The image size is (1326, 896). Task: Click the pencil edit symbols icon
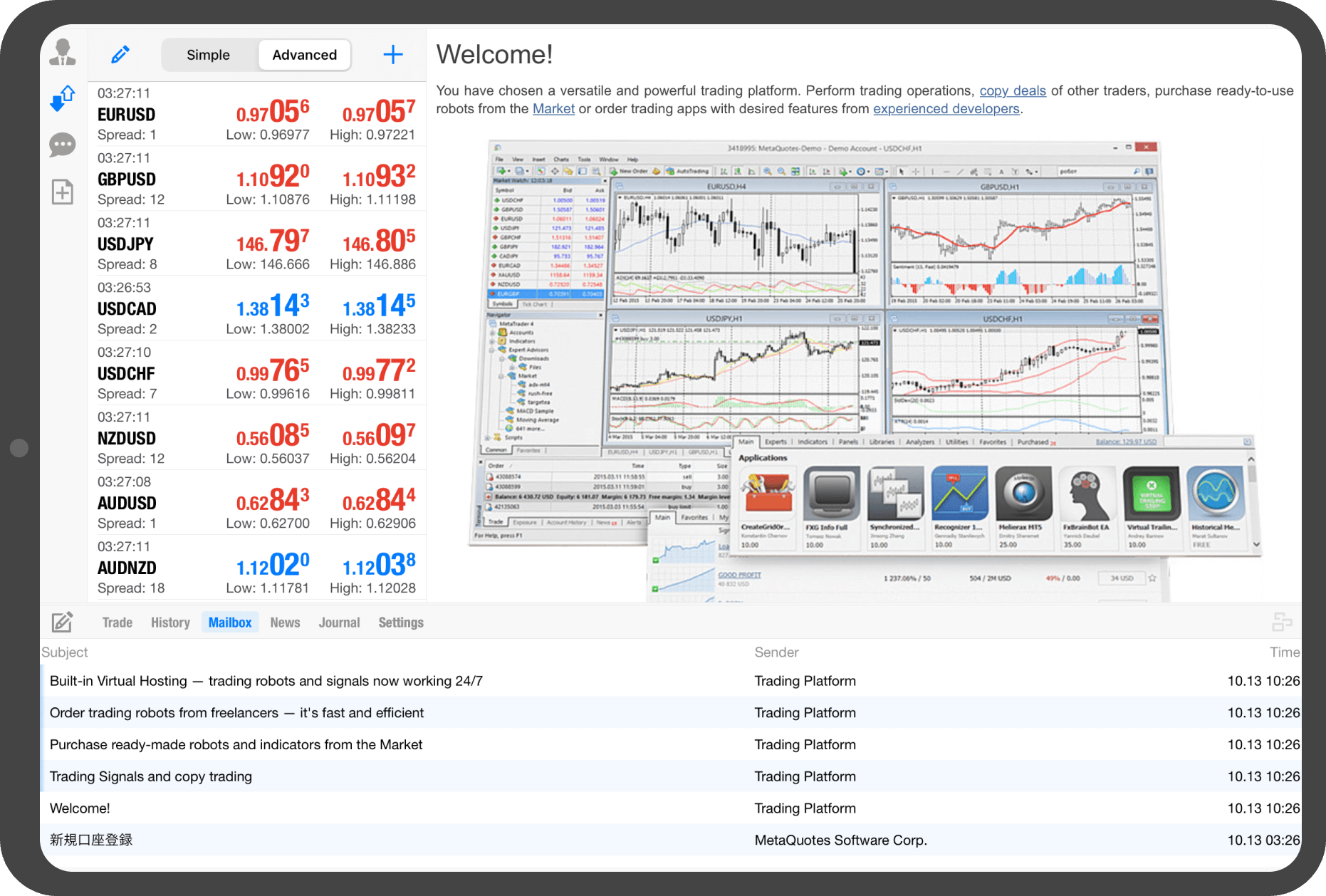(x=120, y=55)
